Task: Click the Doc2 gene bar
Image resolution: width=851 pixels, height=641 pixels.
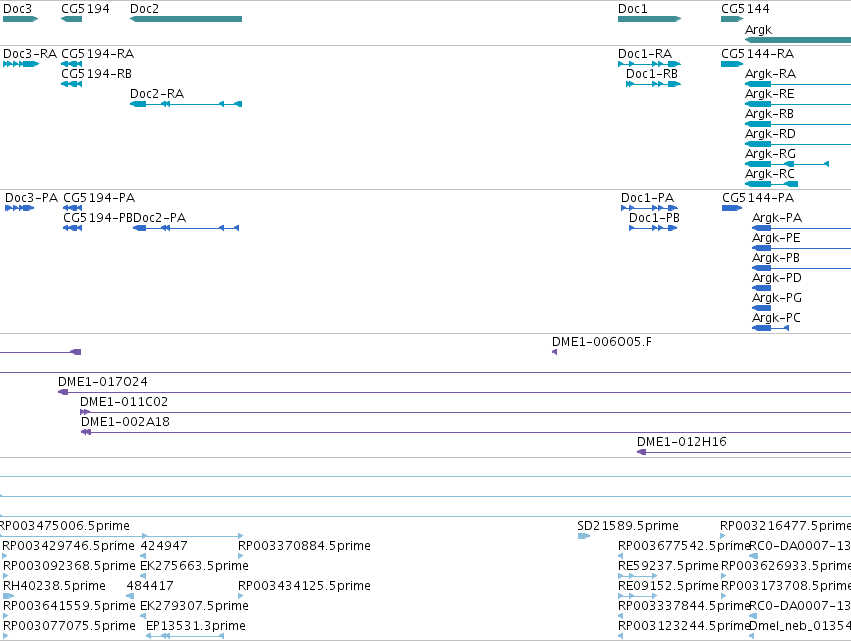Action: [186, 19]
